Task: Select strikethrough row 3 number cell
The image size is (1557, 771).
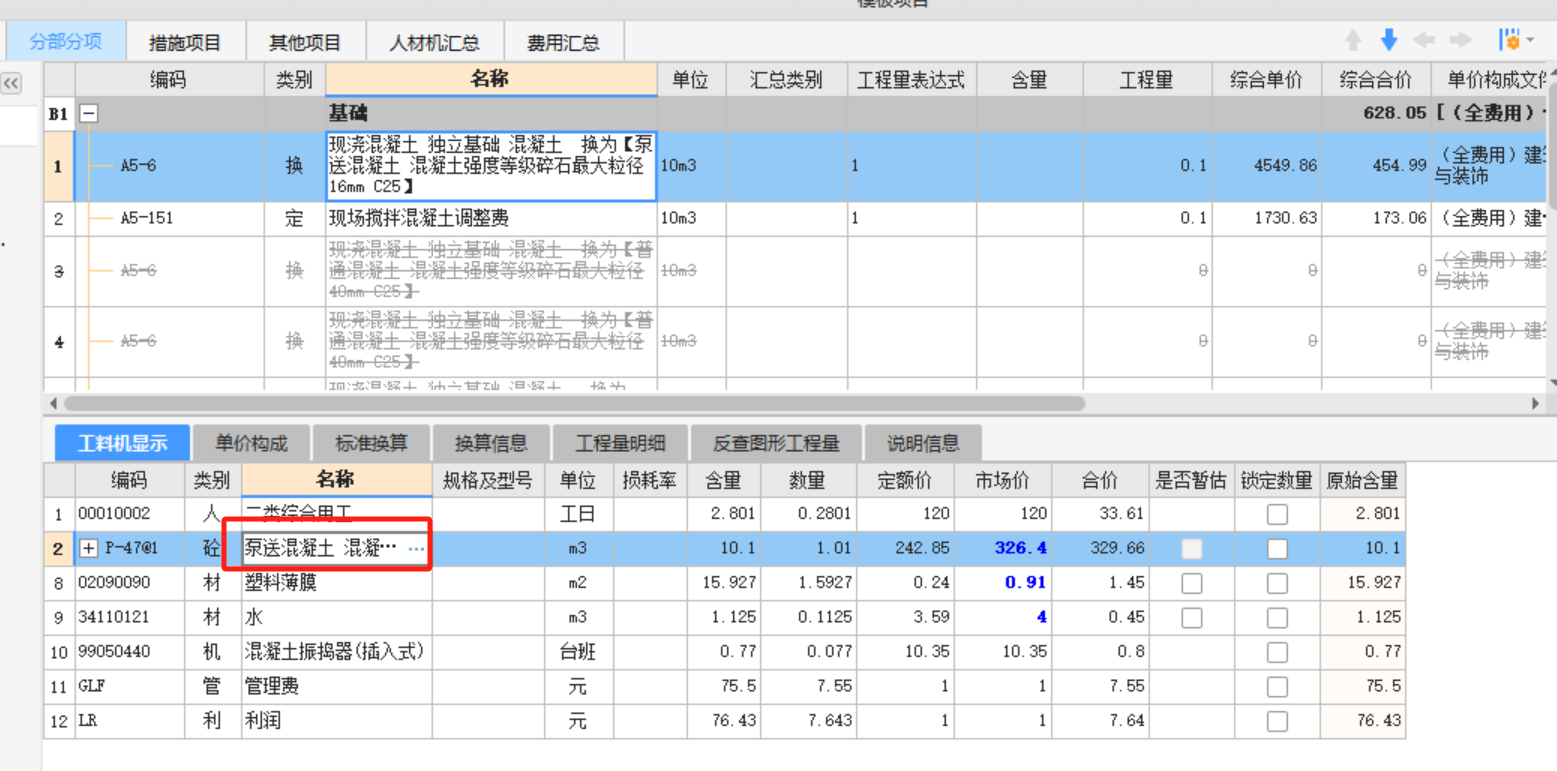Action: point(59,271)
